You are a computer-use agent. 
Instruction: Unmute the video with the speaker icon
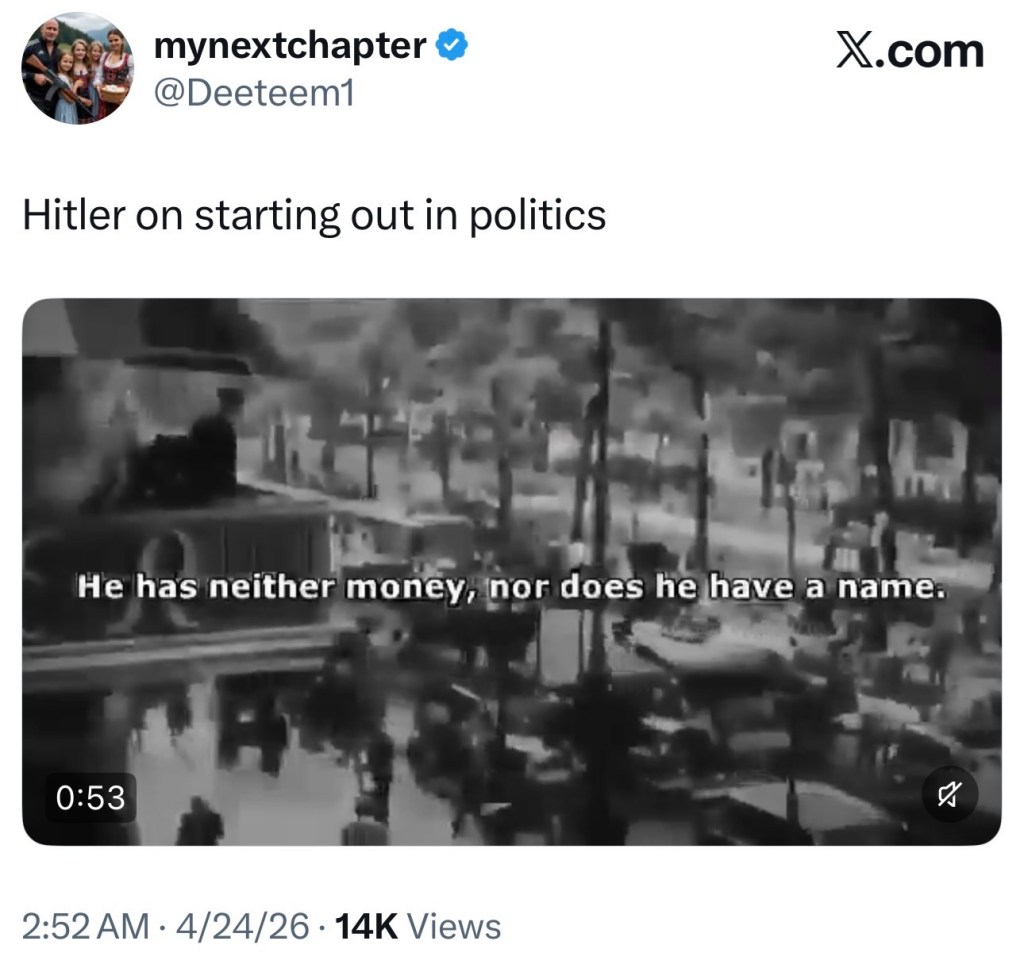948,796
